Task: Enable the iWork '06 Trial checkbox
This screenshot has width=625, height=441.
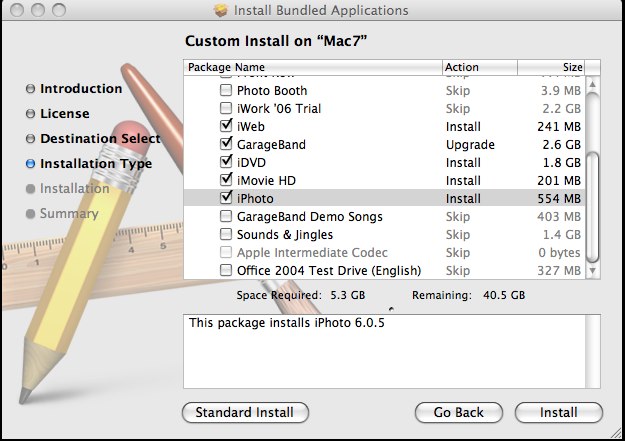Action: pyautogui.click(x=226, y=108)
